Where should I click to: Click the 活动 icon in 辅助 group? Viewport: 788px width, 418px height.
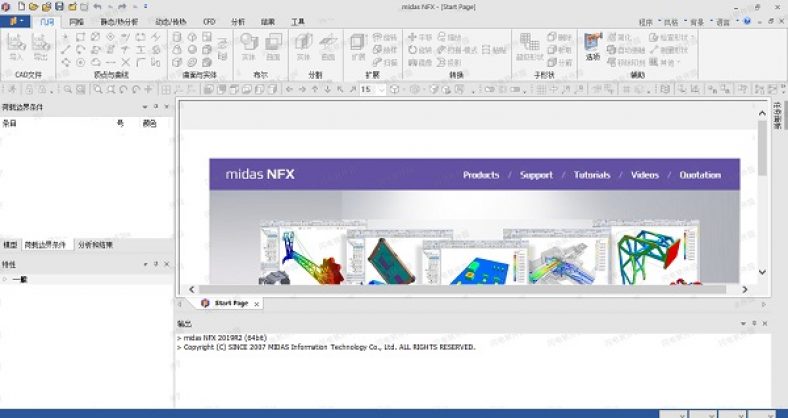pos(593,48)
